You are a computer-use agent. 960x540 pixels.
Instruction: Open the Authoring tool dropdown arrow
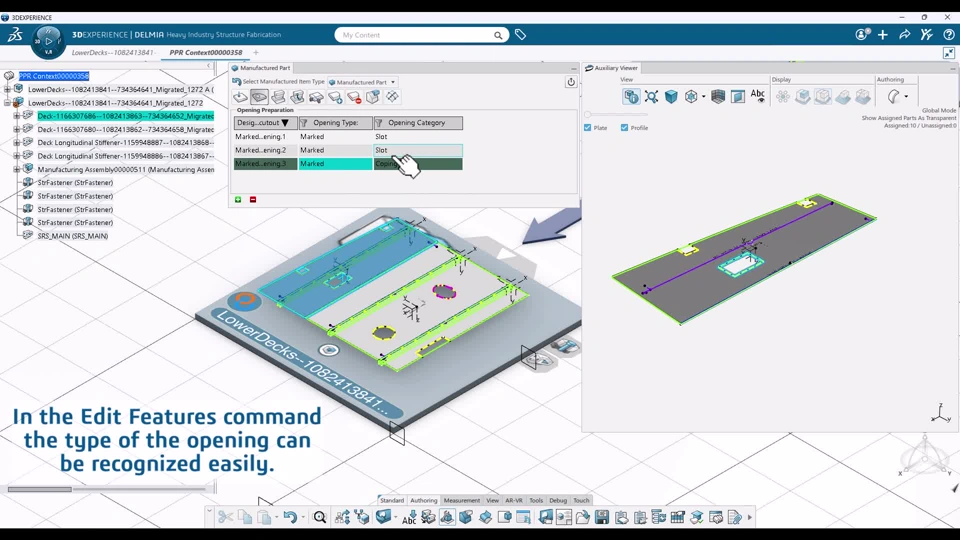tap(906, 97)
